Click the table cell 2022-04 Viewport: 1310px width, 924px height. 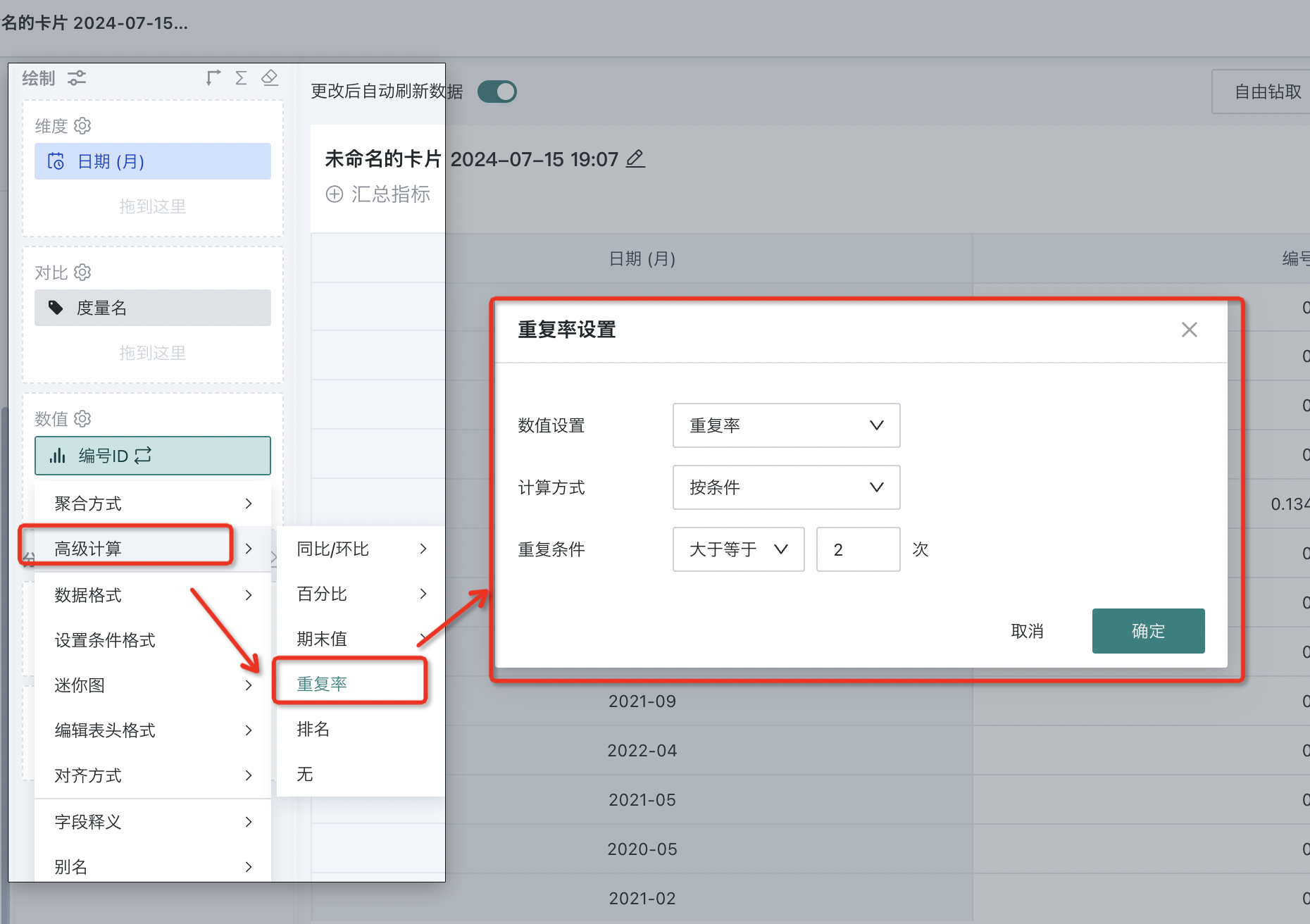pos(642,751)
